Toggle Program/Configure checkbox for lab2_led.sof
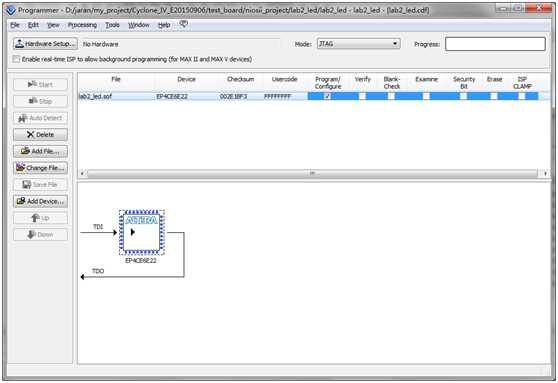Viewport: 558px width, 383px height. (x=328, y=96)
